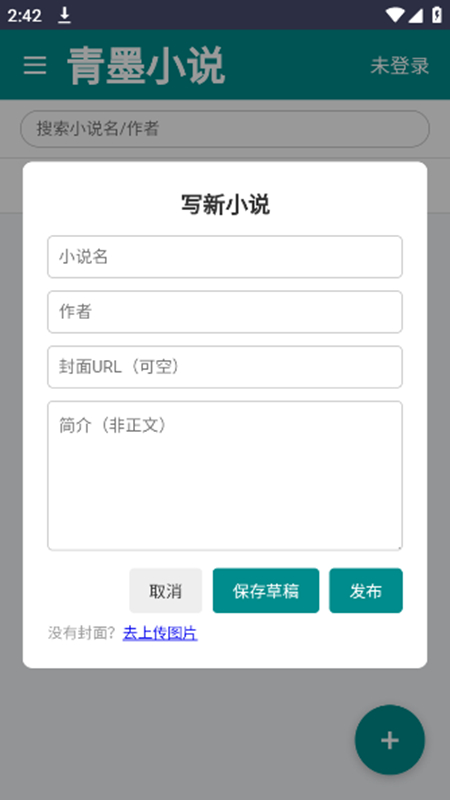Tap the cellular signal icon
This screenshot has height=800, width=450.
coord(415,15)
